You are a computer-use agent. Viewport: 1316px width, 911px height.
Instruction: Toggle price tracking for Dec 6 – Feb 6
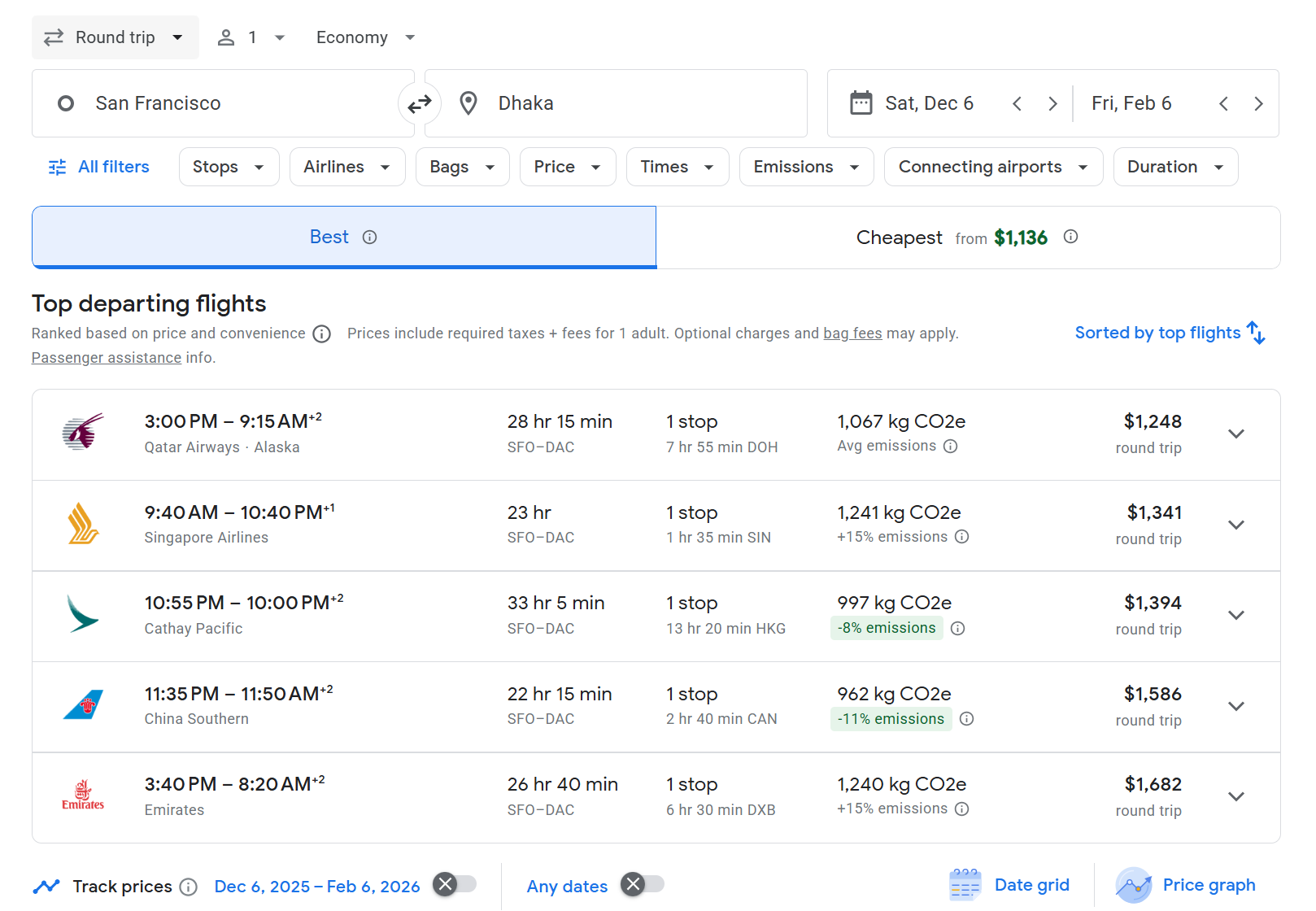click(455, 884)
